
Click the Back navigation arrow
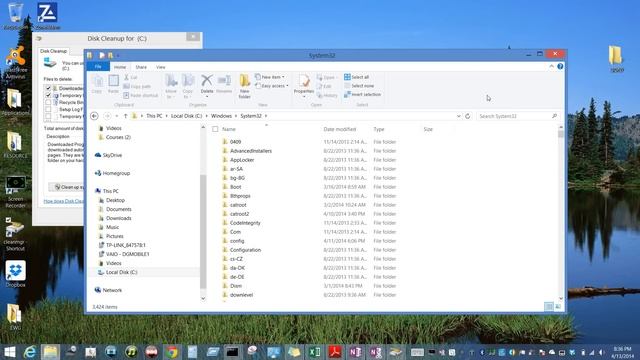click(94, 116)
